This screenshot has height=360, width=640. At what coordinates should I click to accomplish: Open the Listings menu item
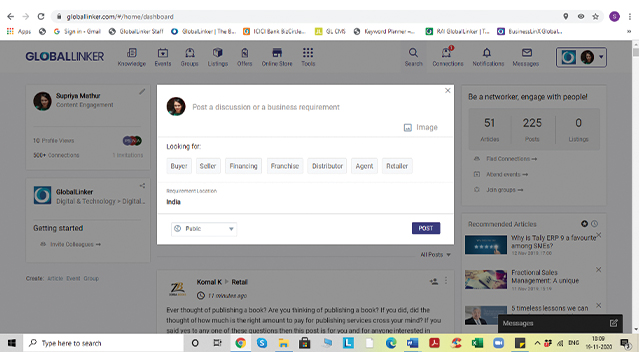click(x=218, y=57)
